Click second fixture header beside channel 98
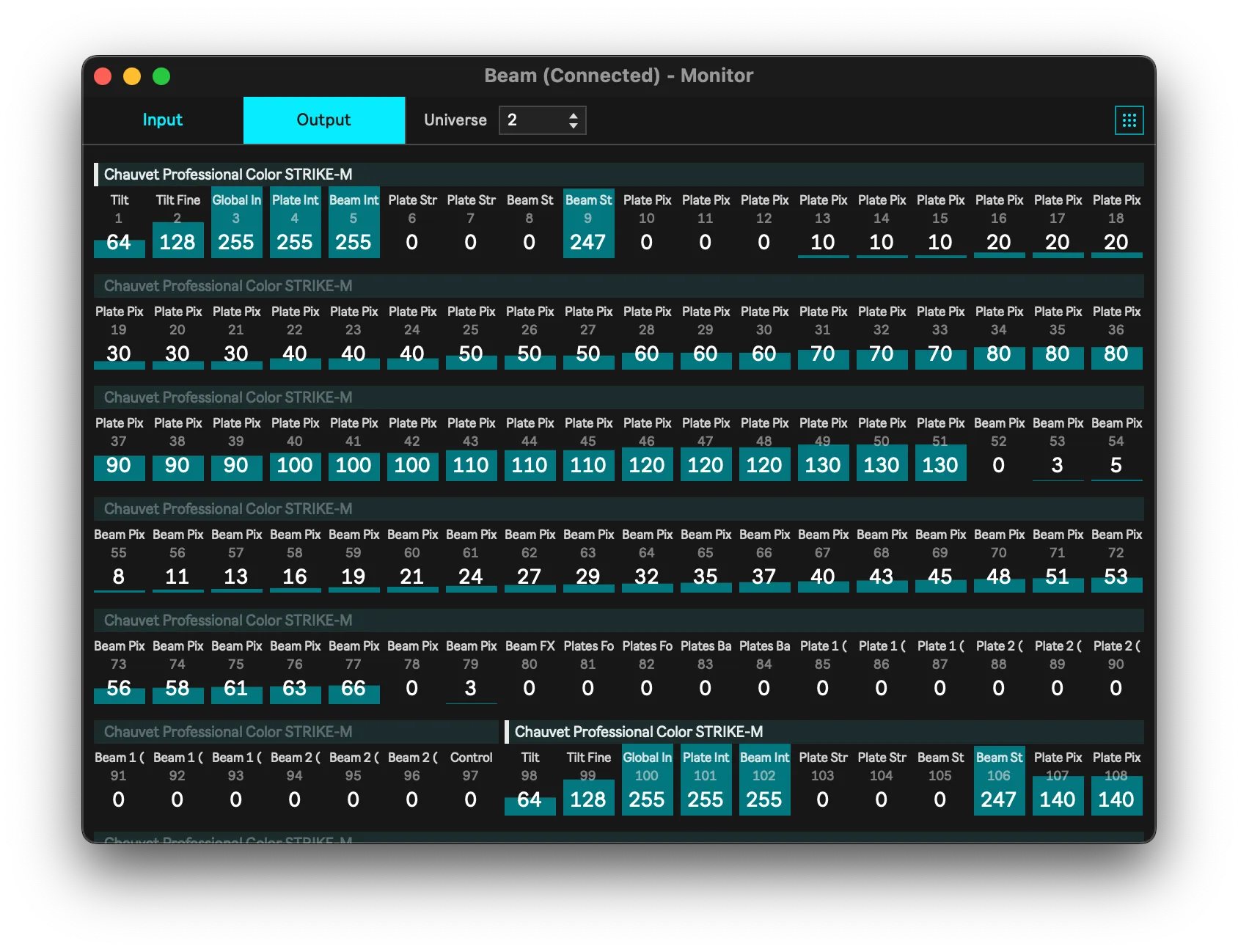Image resolution: width=1238 pixels, height=952 pixels. (x=824, y=732)
